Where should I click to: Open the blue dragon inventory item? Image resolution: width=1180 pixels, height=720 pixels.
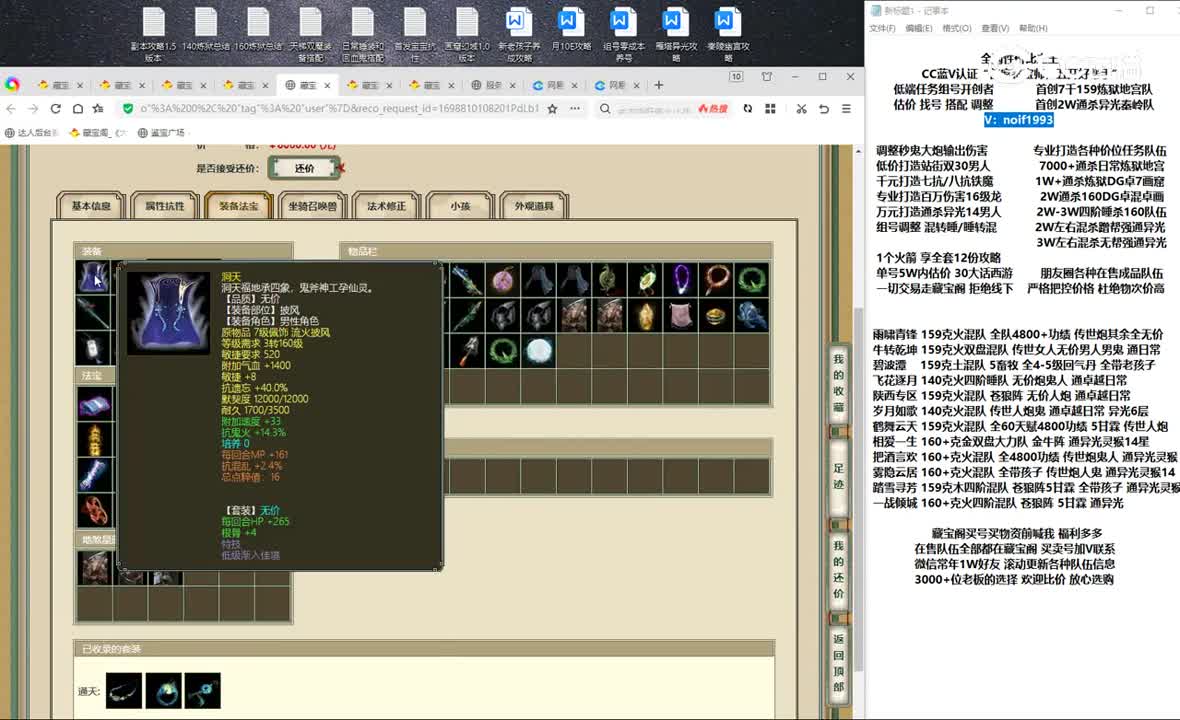[752, 315]
